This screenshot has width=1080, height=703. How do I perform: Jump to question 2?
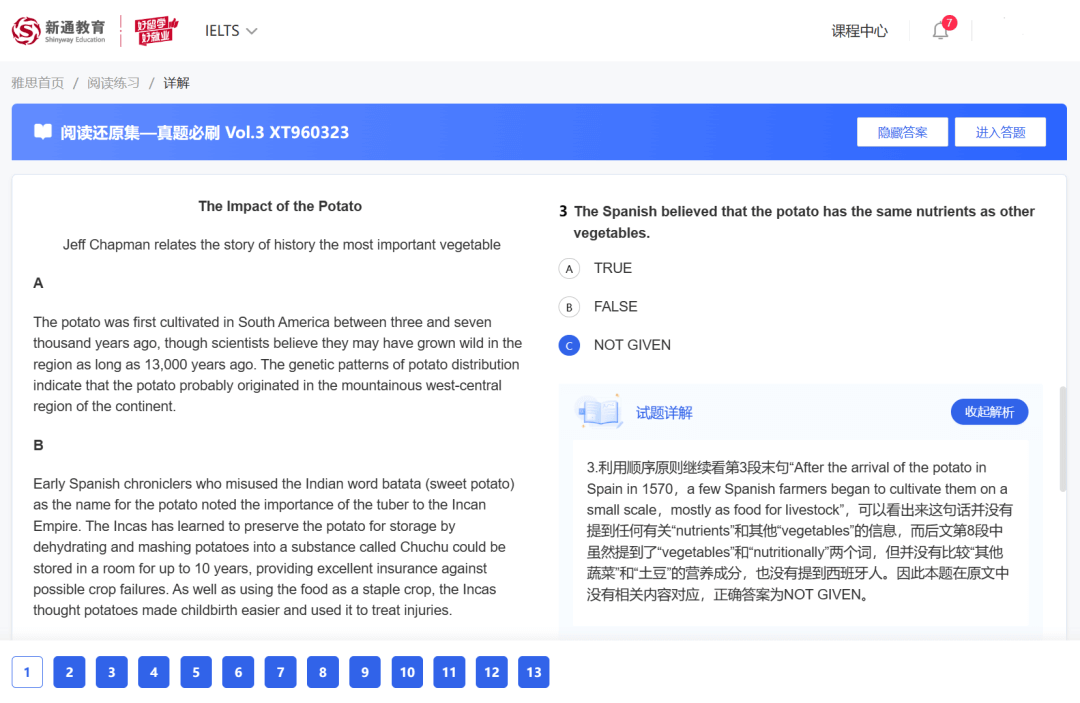pyautogui.click(x=69, y=672)
